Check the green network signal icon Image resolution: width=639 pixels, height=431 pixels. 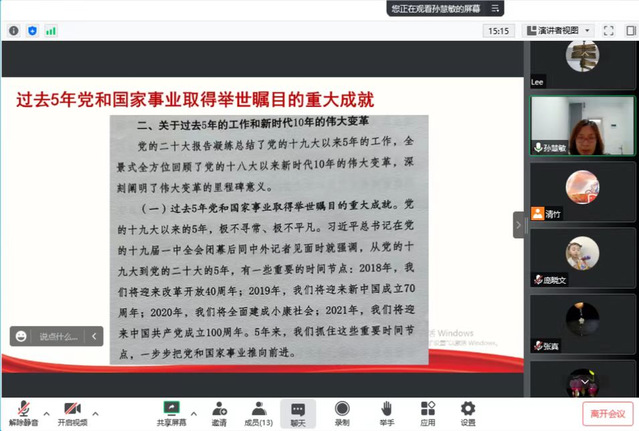pyautogui.click(x=51, y=31)
